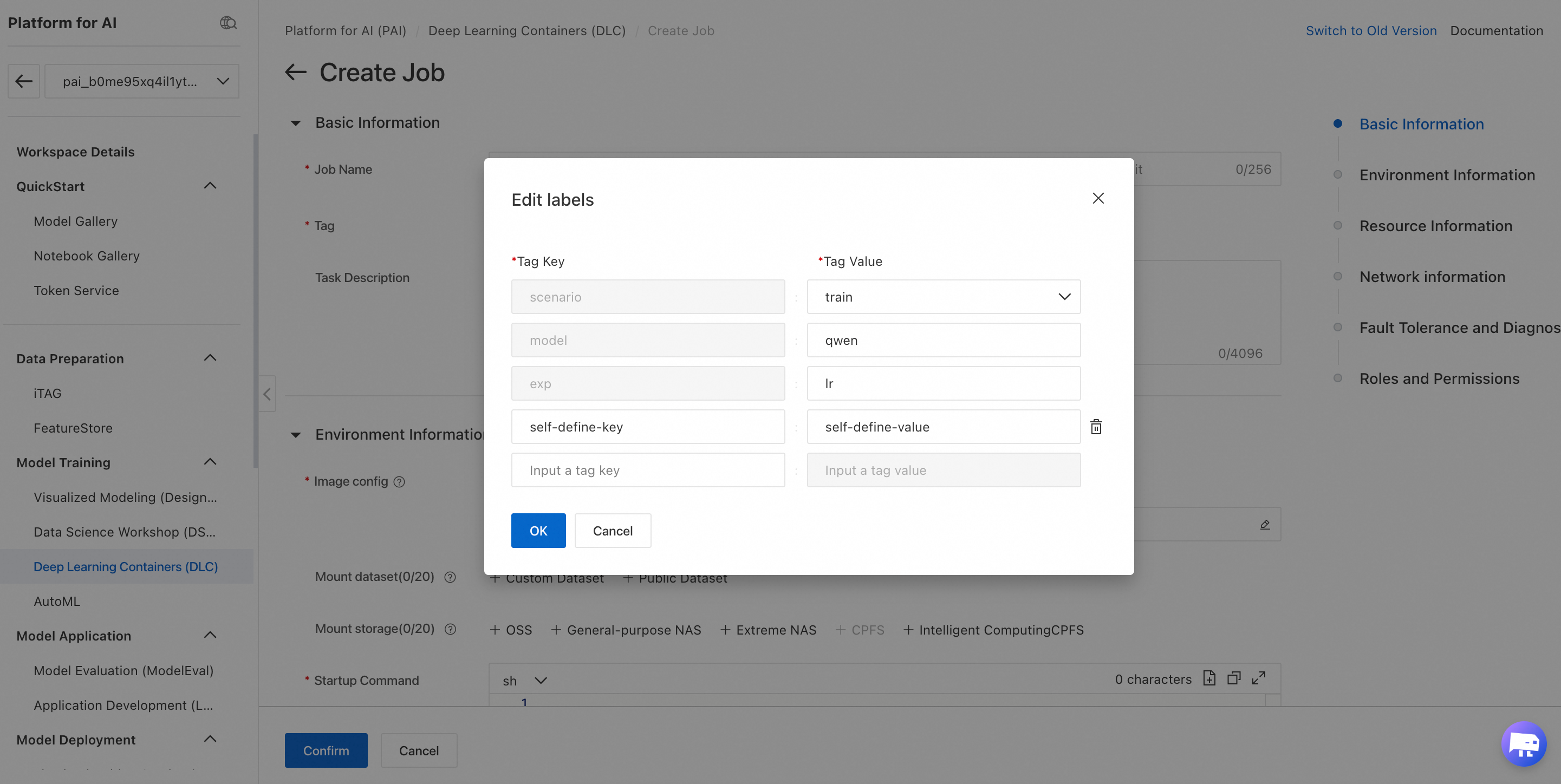Jump to Network information anchor

point(1432,277)
